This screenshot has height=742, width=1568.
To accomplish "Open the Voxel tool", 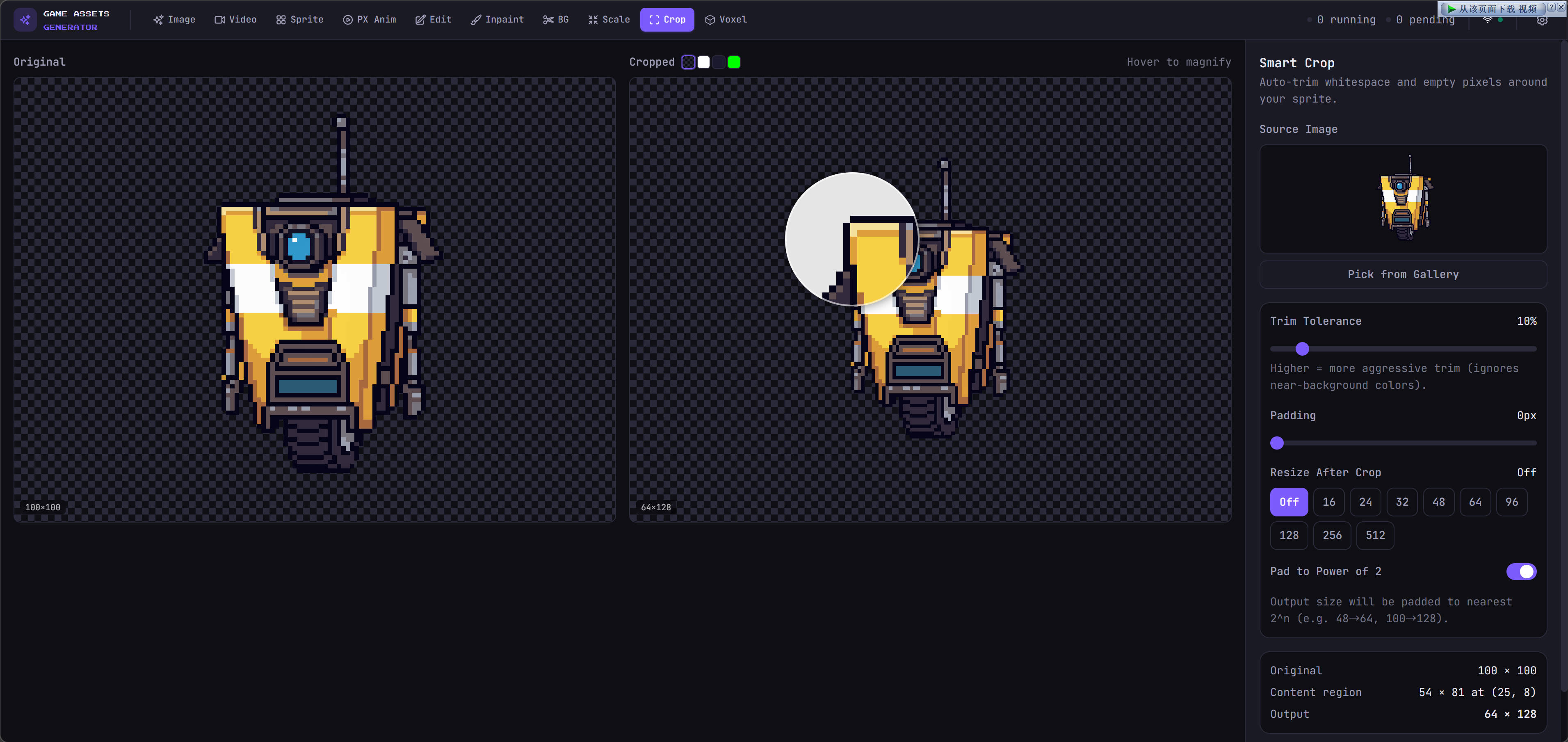I will (726, 19).
